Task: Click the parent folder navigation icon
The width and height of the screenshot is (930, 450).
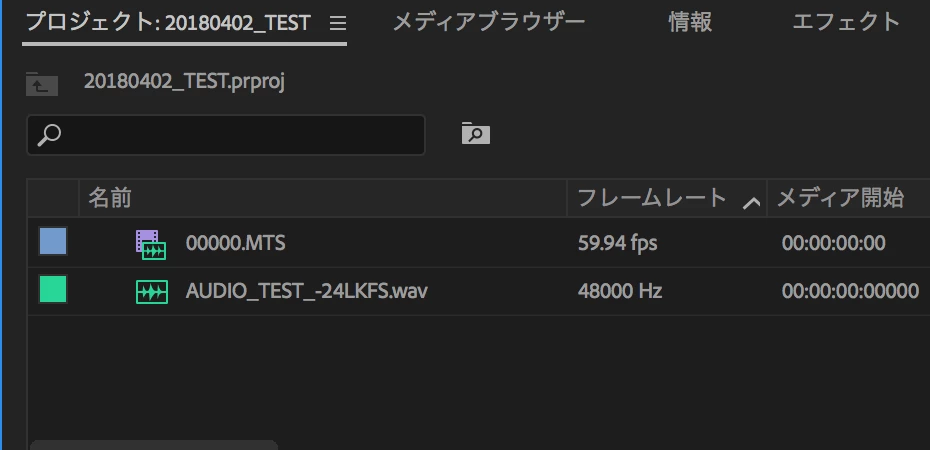Action: pyautogui.click(x=42, y=84)
